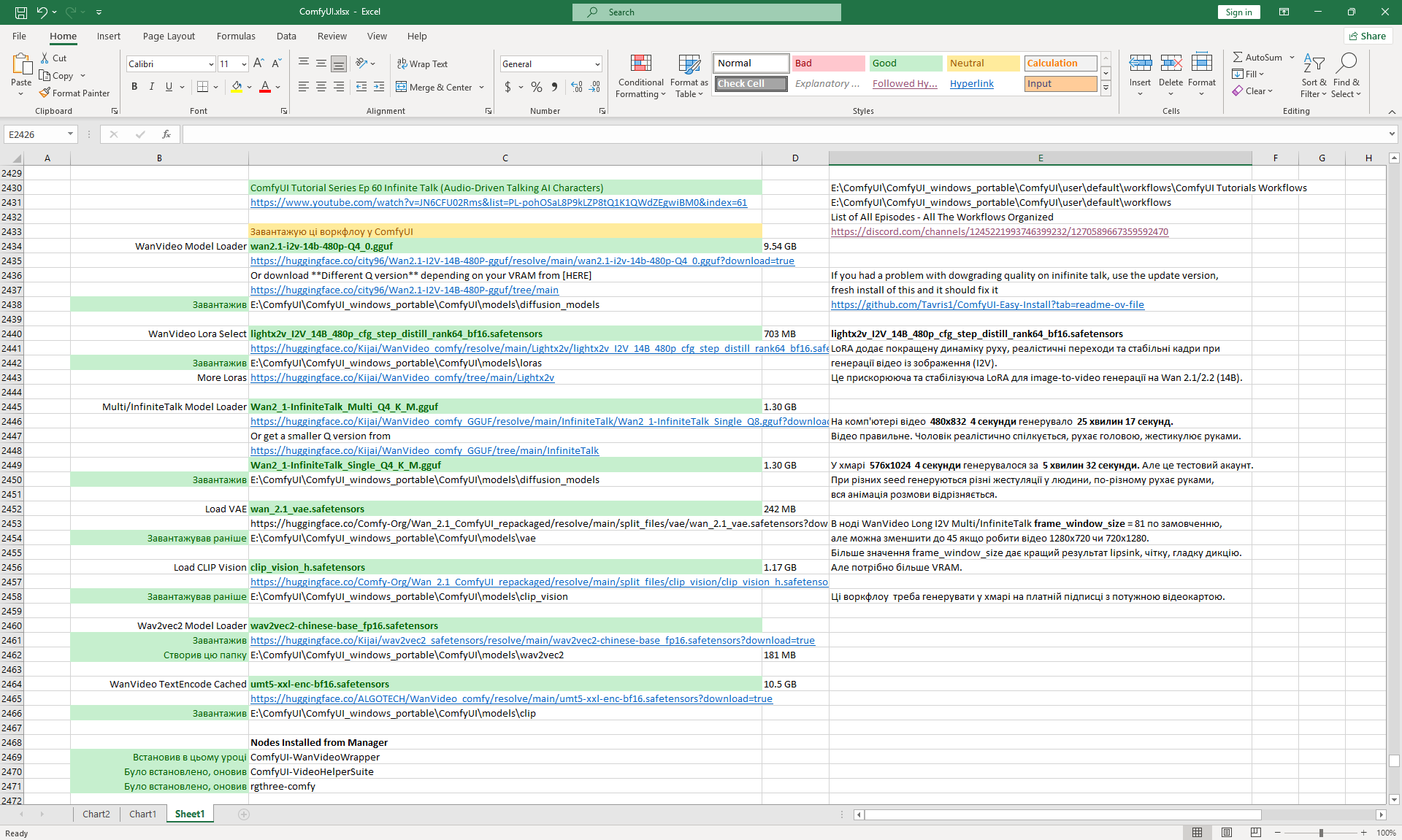Image resolution: width=1402 pixels, height=840 pixels.
Task: Open the font name Calibri dropdown
Action: pos(211,63)
